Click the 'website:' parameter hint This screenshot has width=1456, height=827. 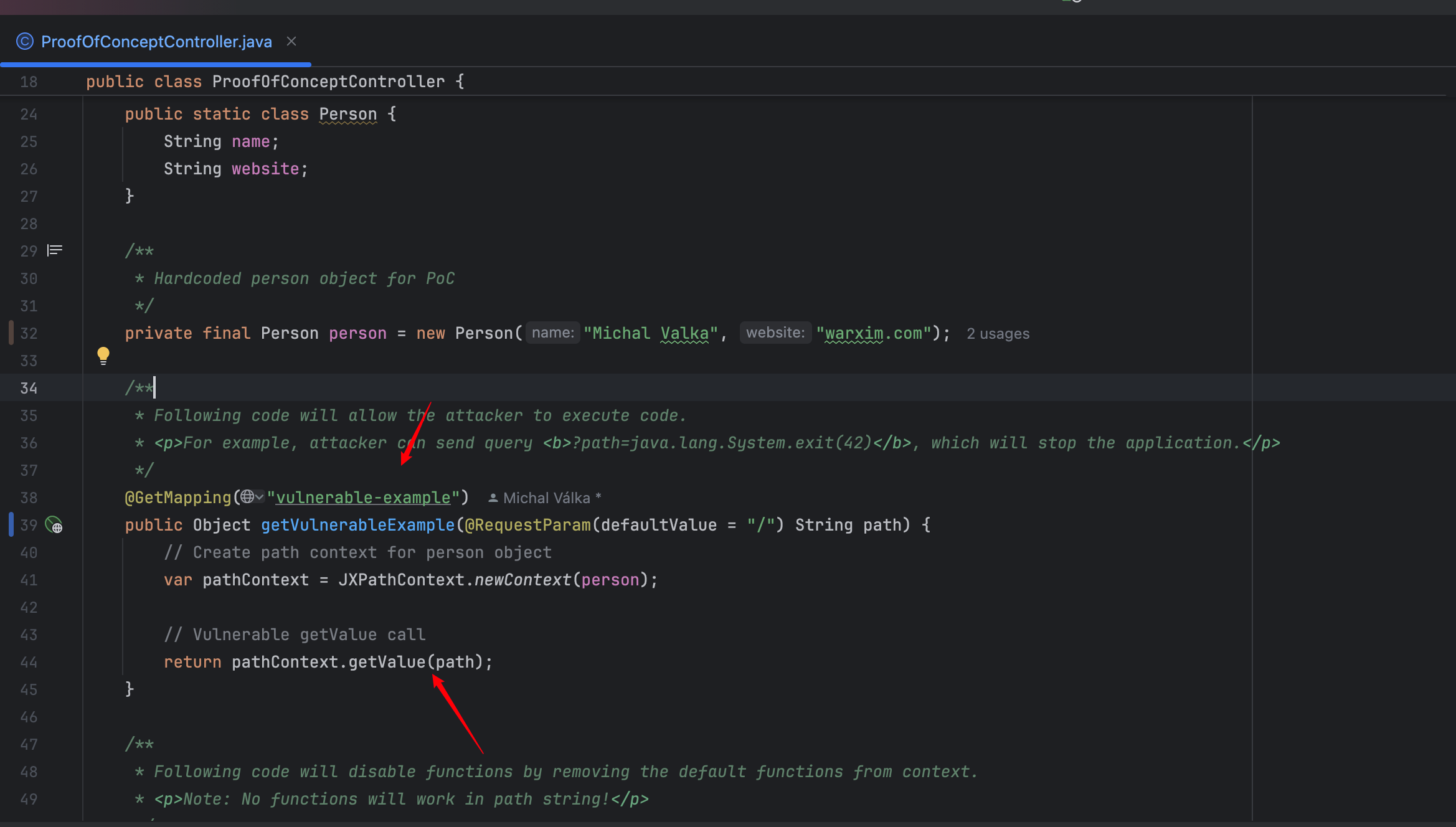tap(775, 333)
